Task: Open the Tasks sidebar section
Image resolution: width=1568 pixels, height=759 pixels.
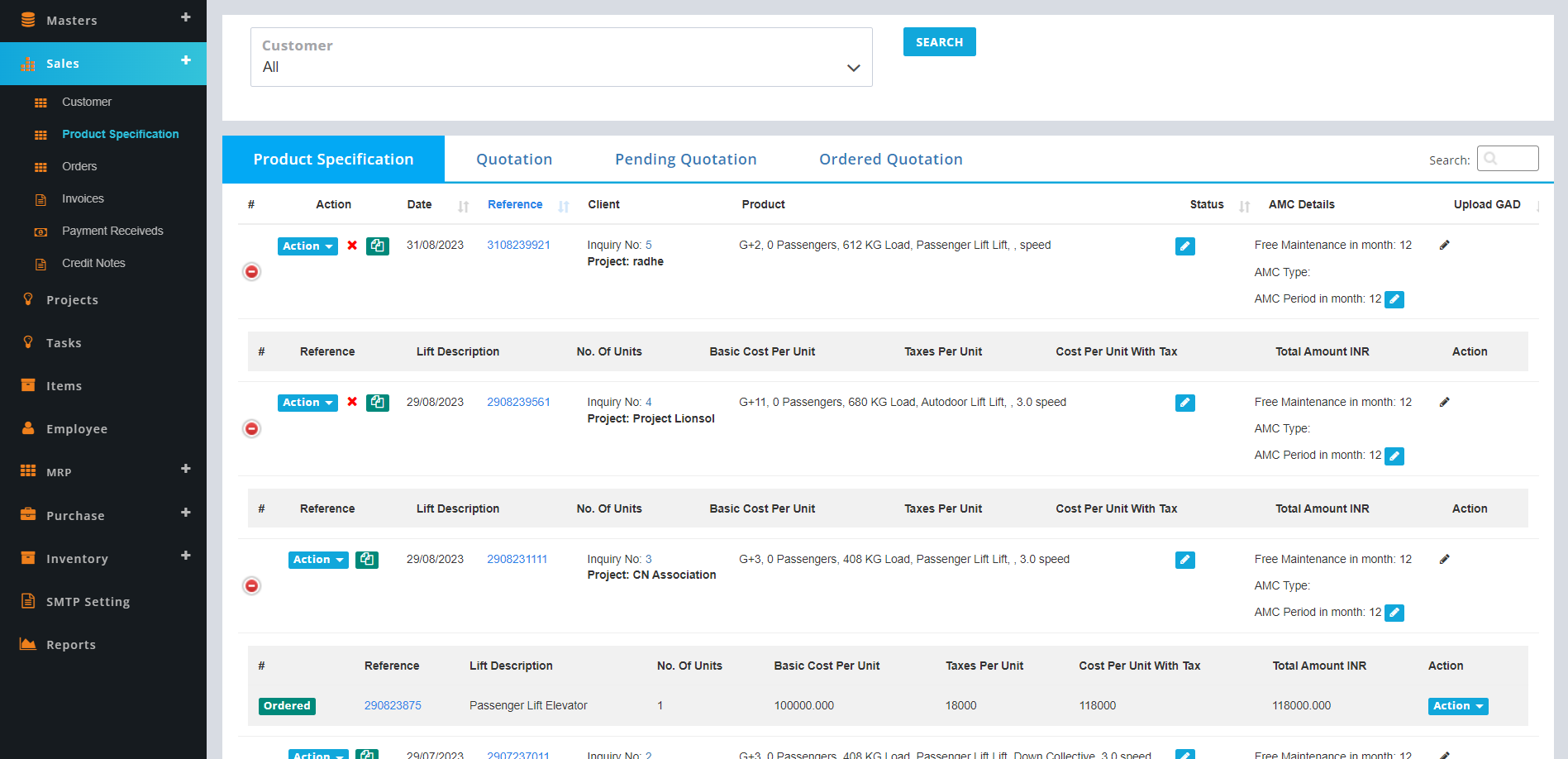Action: [x=64, y=343]
